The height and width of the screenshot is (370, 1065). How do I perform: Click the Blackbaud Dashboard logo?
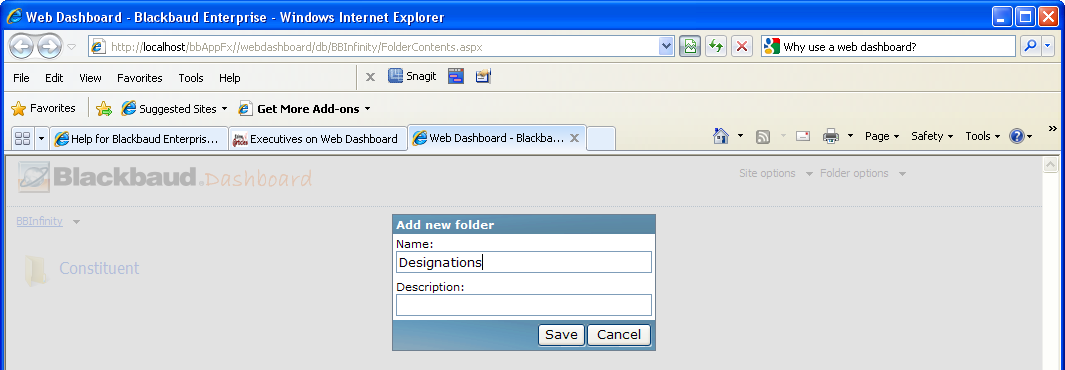165,178
